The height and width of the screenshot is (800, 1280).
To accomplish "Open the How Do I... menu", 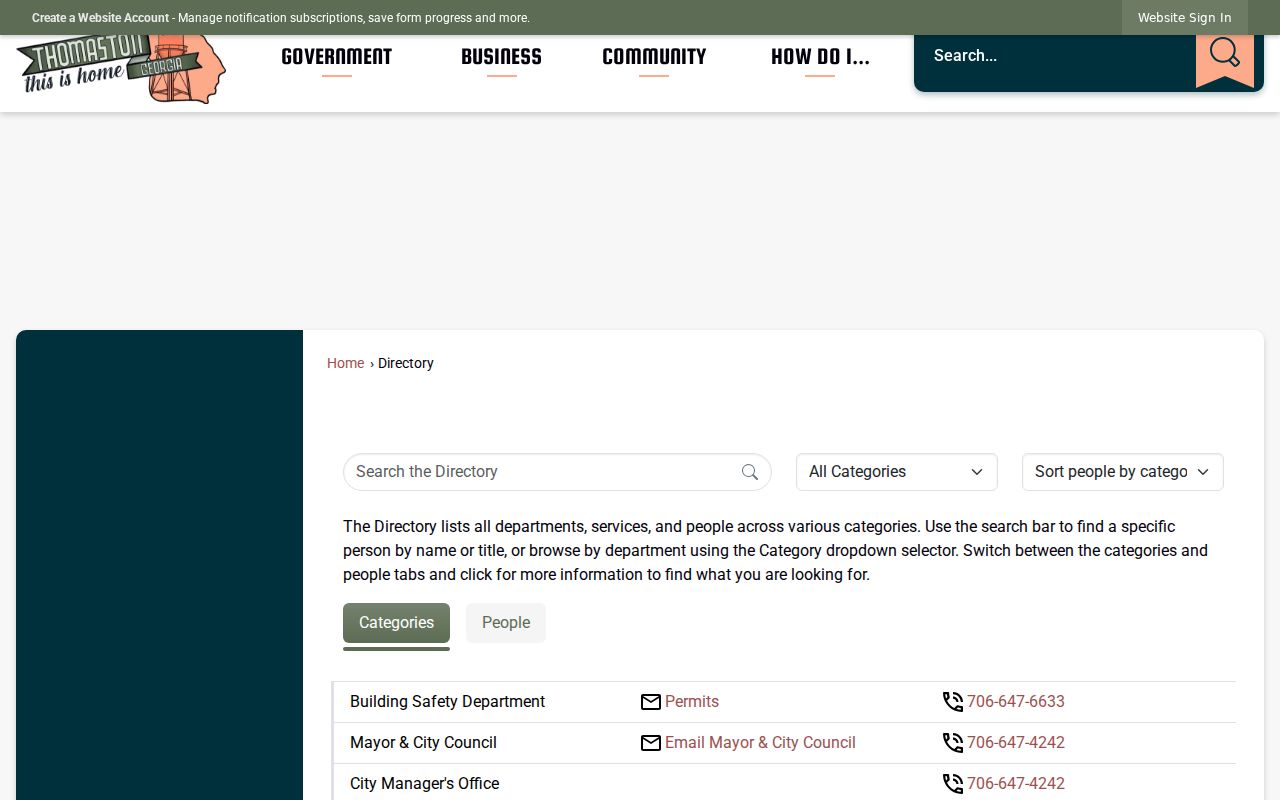I will click(x=820, y=57).
